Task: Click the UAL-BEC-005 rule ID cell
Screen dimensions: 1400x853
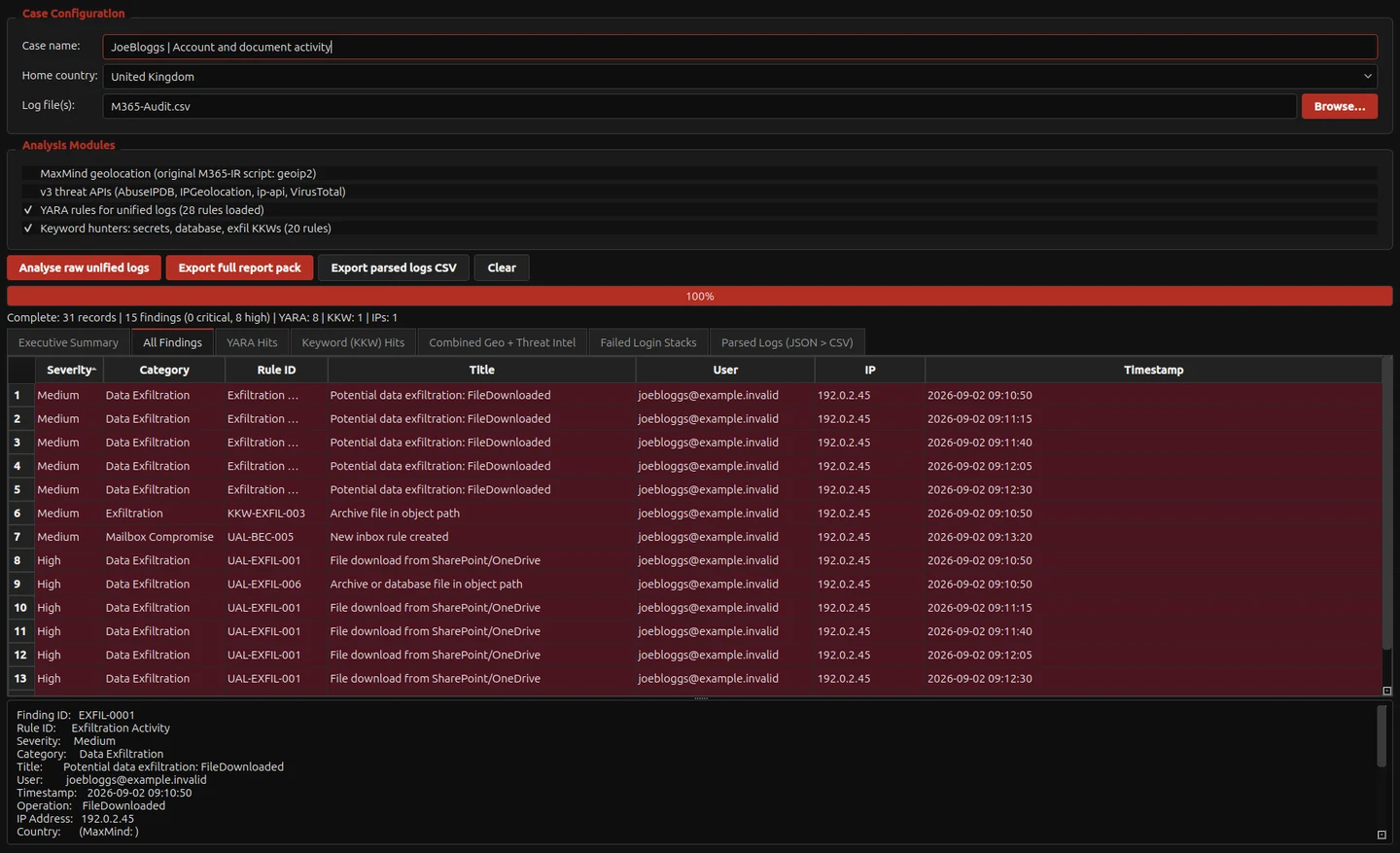Action: [276, 537]
